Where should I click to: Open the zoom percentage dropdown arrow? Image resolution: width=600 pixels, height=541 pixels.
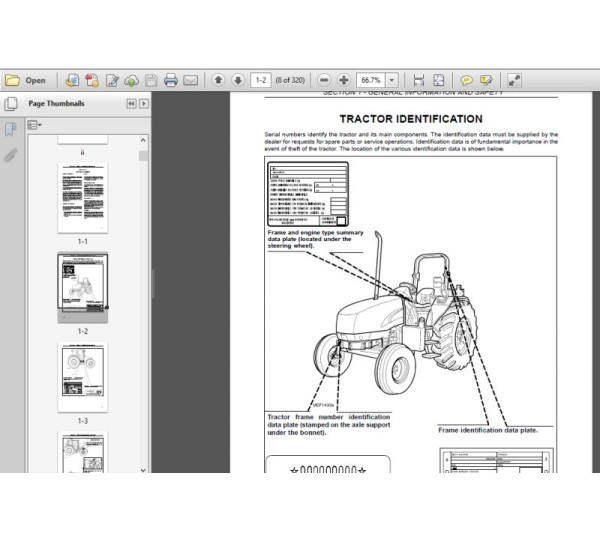point(392,80)
